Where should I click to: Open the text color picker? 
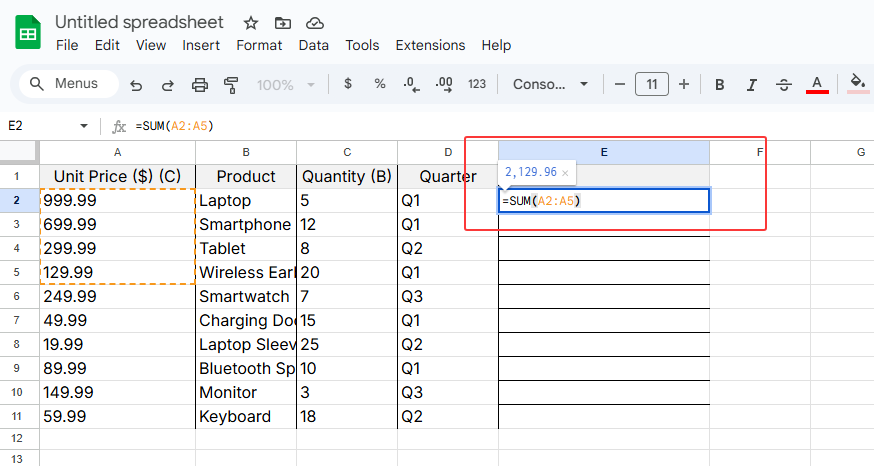[x=817, y=84]
